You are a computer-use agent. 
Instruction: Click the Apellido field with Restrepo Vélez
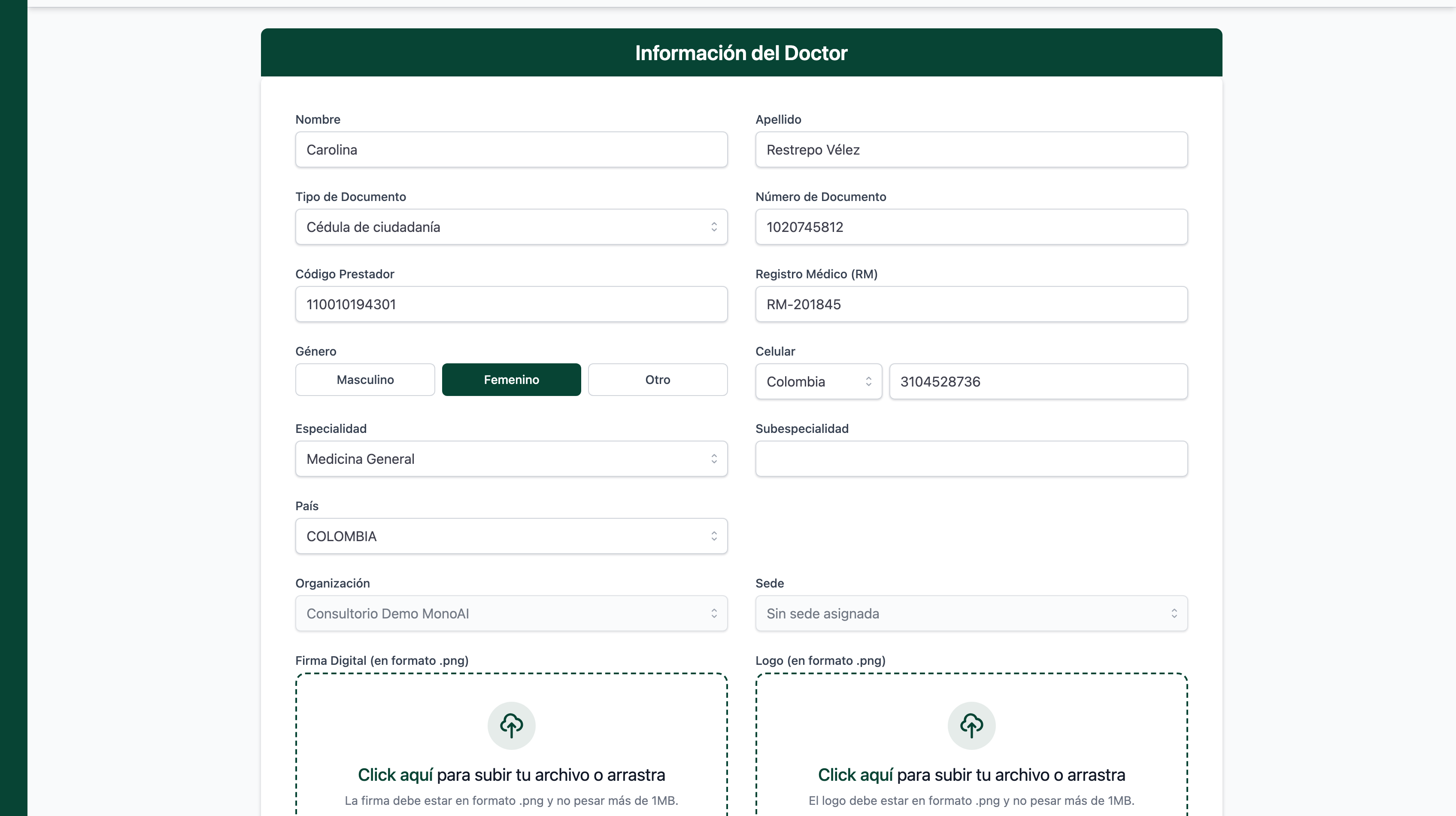point(971,150)
